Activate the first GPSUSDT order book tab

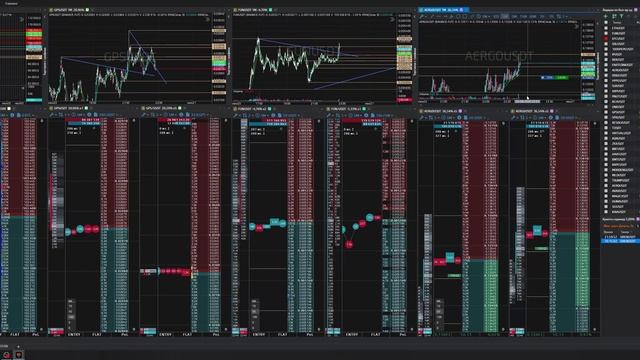pyautogui.click(x=69, y=109)
